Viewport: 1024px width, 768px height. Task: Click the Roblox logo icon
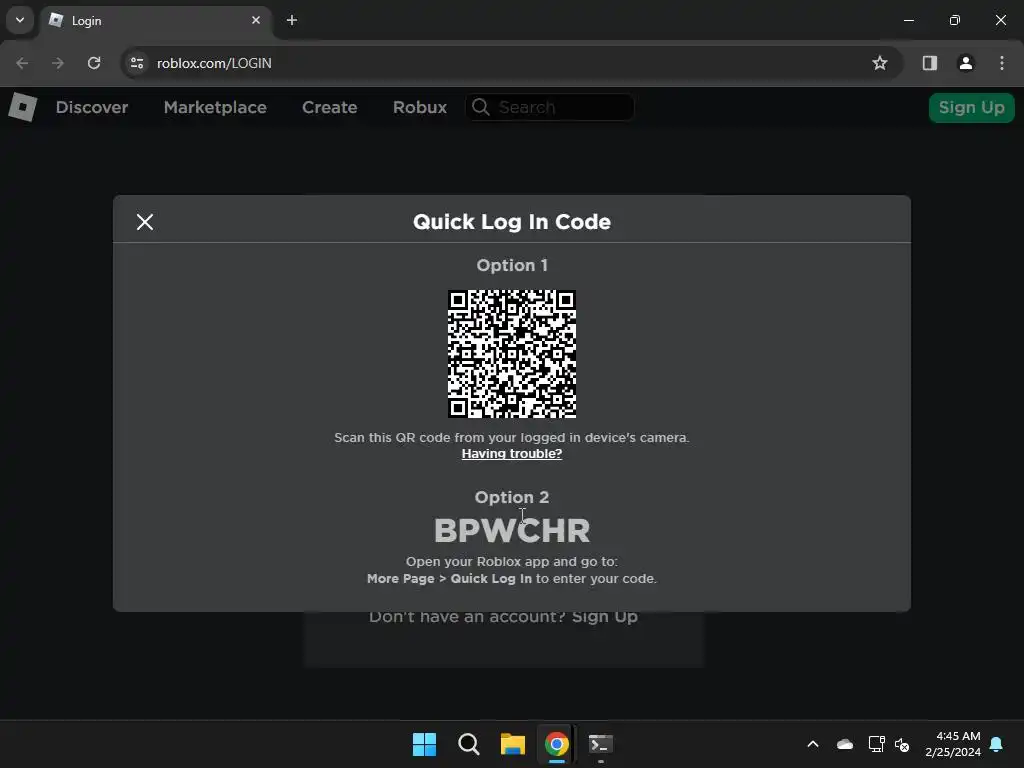click(23, 106)
